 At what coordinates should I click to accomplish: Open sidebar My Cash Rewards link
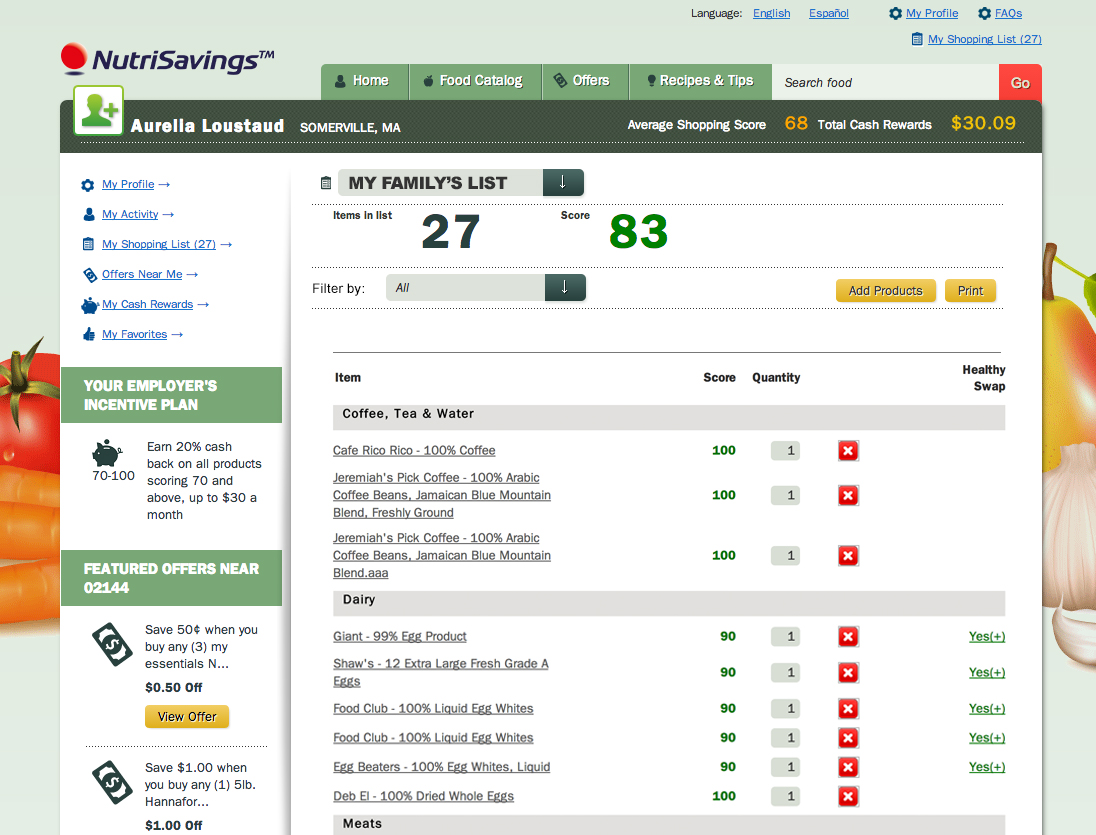tap(147, 305)
